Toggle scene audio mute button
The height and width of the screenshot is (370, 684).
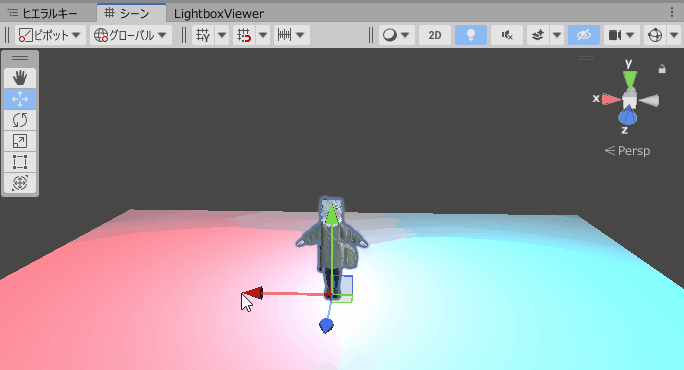tap(507, 35)
